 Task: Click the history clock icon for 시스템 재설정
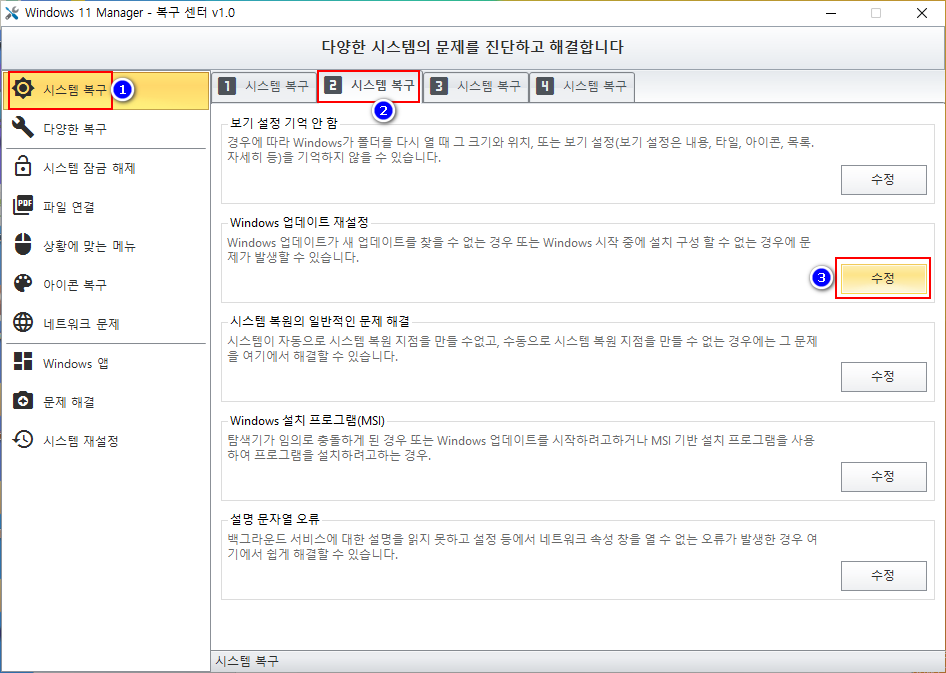pos(23,440)
